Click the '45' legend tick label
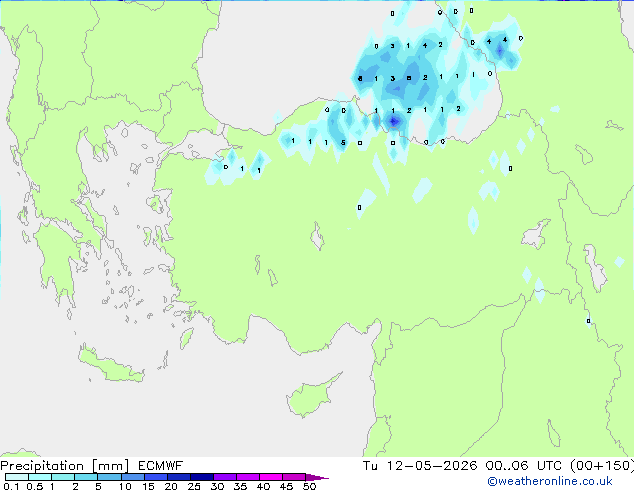This screenshot has height=490, width=634. point(286,486)
